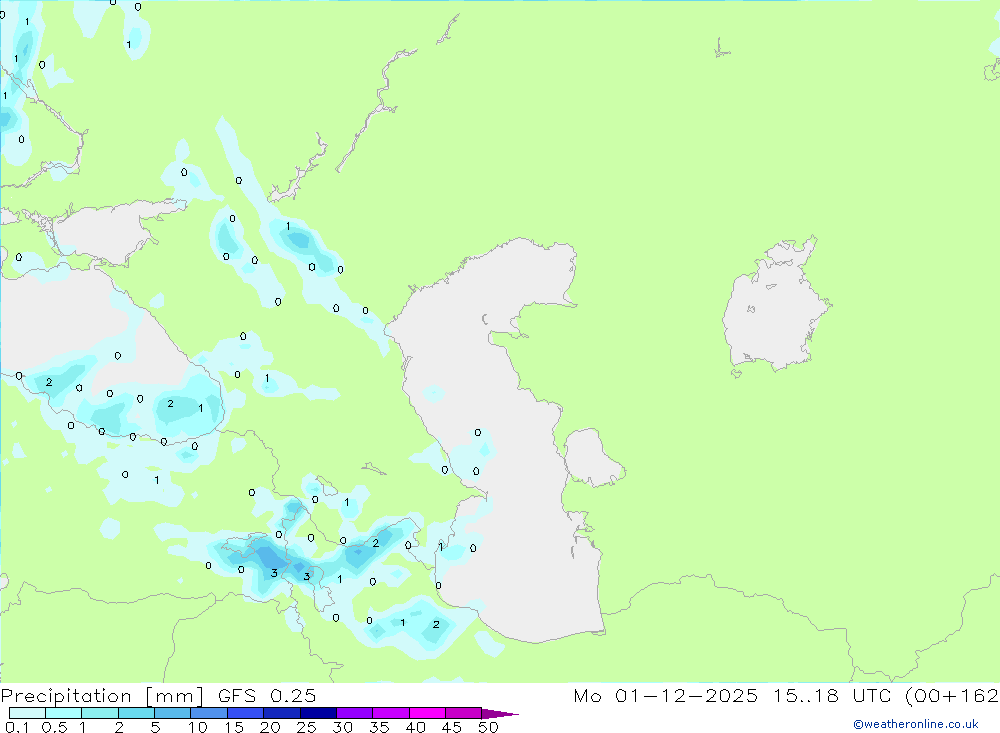Select the 30–35 mm purple legend swatch
Image resolution: width=1000 pixels, height=733 pixels.
pyautogui.click(x=355, y=713)
